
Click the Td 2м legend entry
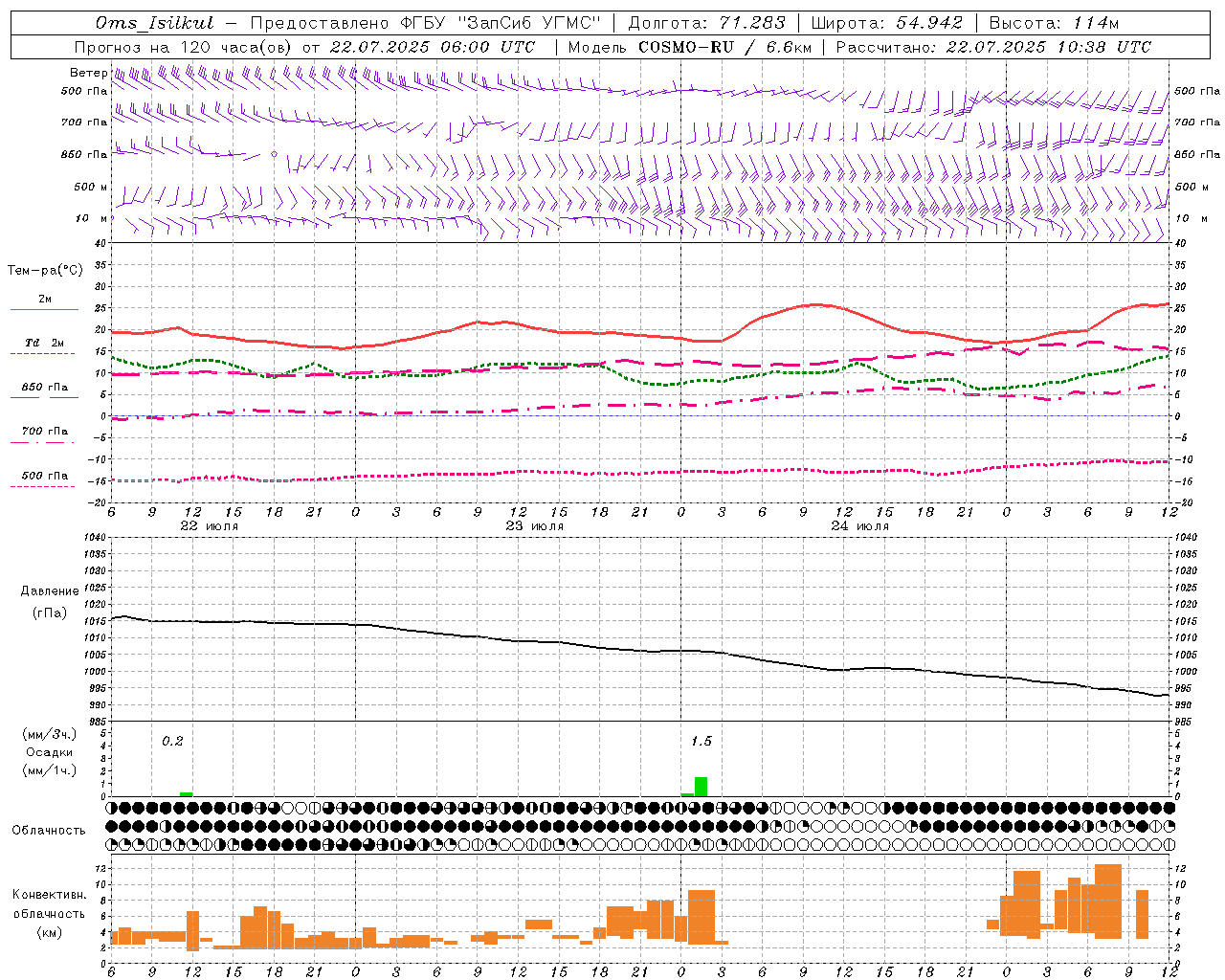[x=44, y=343]
